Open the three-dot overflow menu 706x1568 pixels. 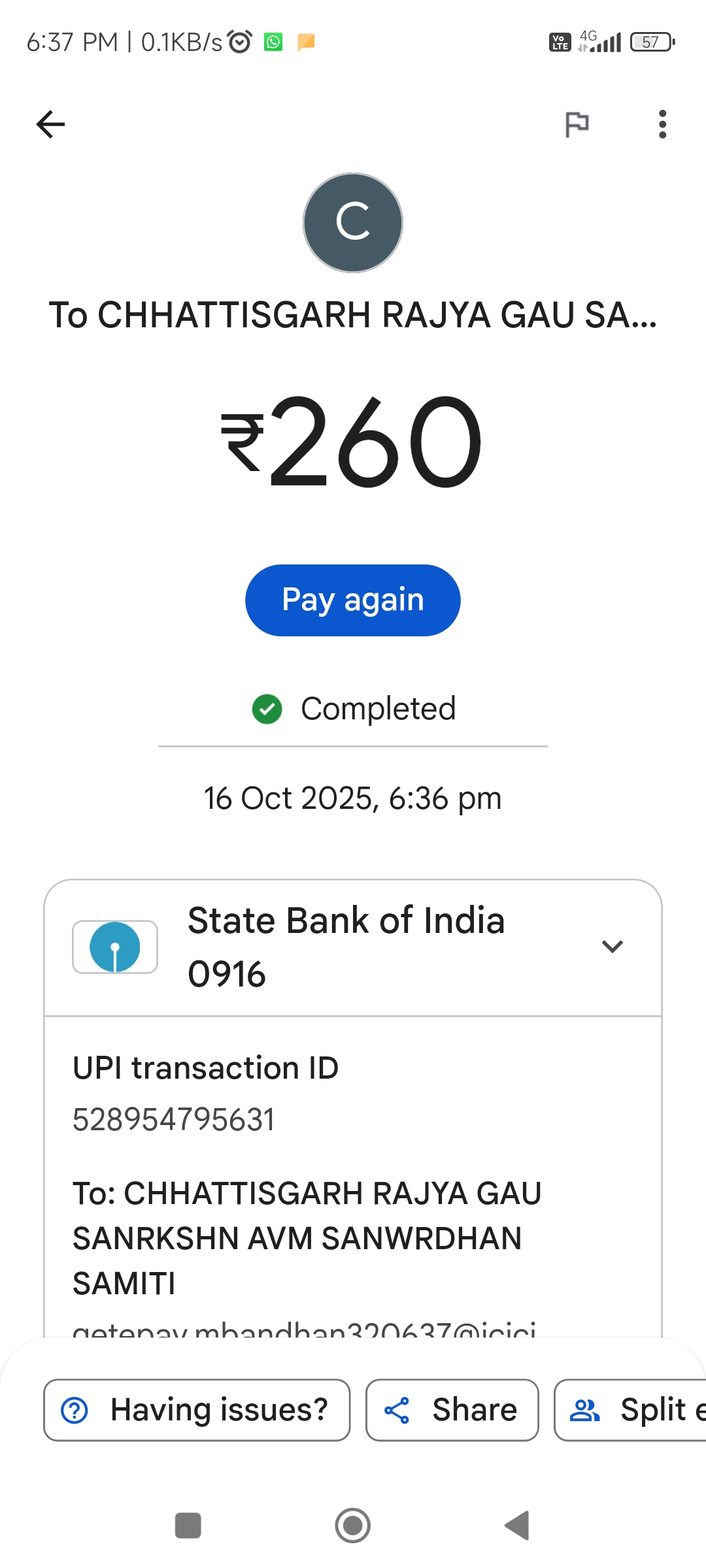(x=662, y=124)
